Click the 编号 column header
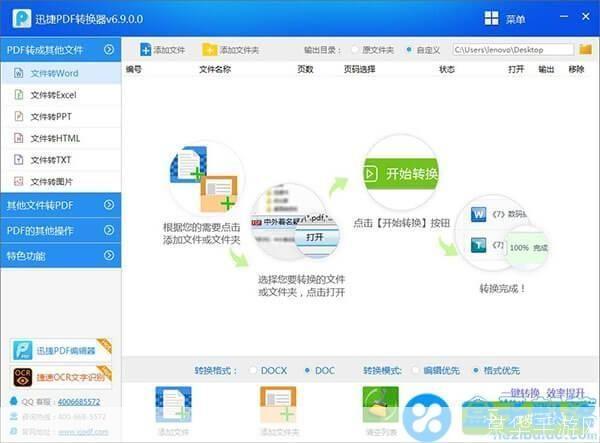 pyautogui.click(x=134, y=69)
